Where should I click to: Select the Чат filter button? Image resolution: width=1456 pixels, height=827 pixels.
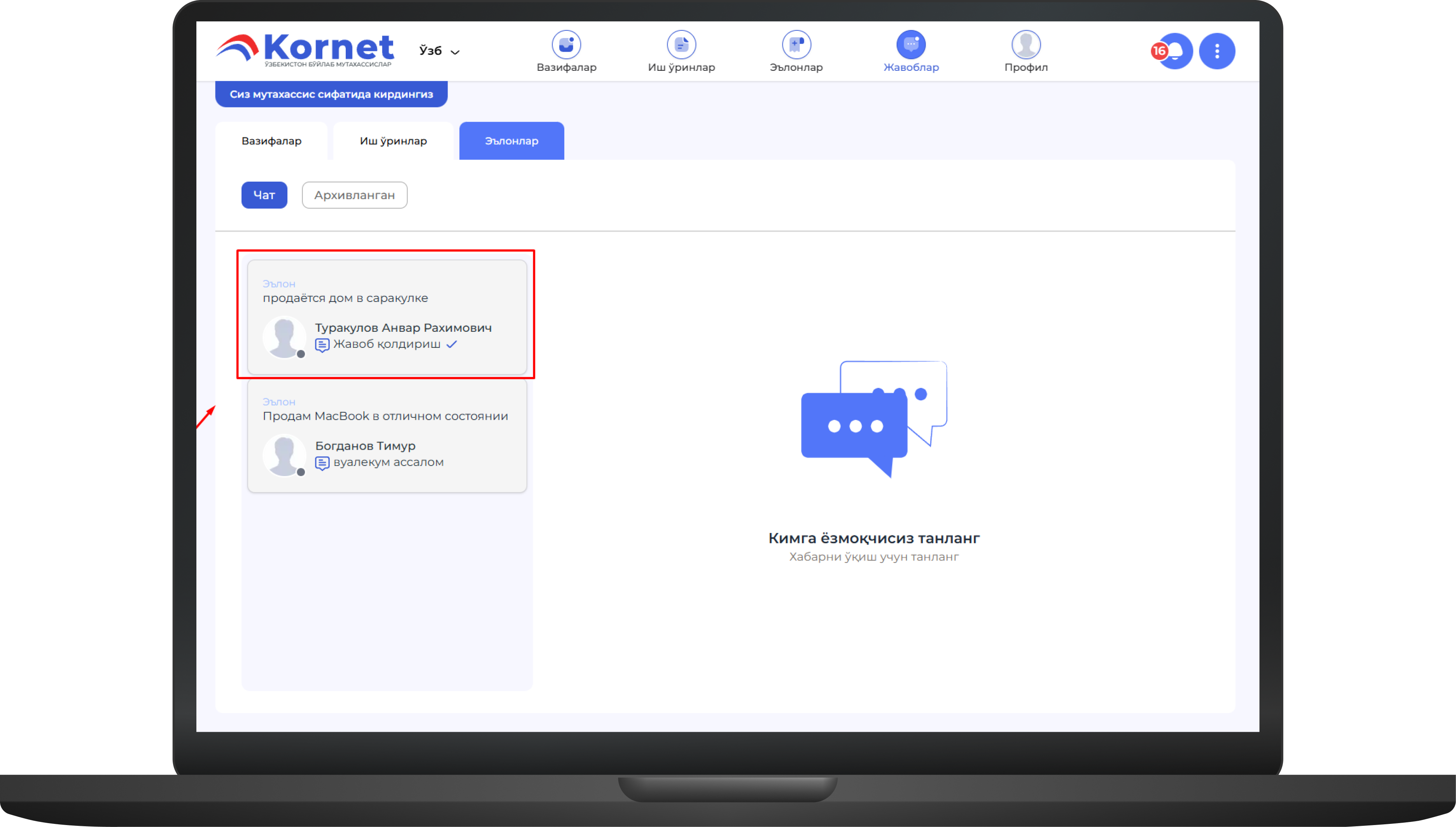tap(264, 195)
